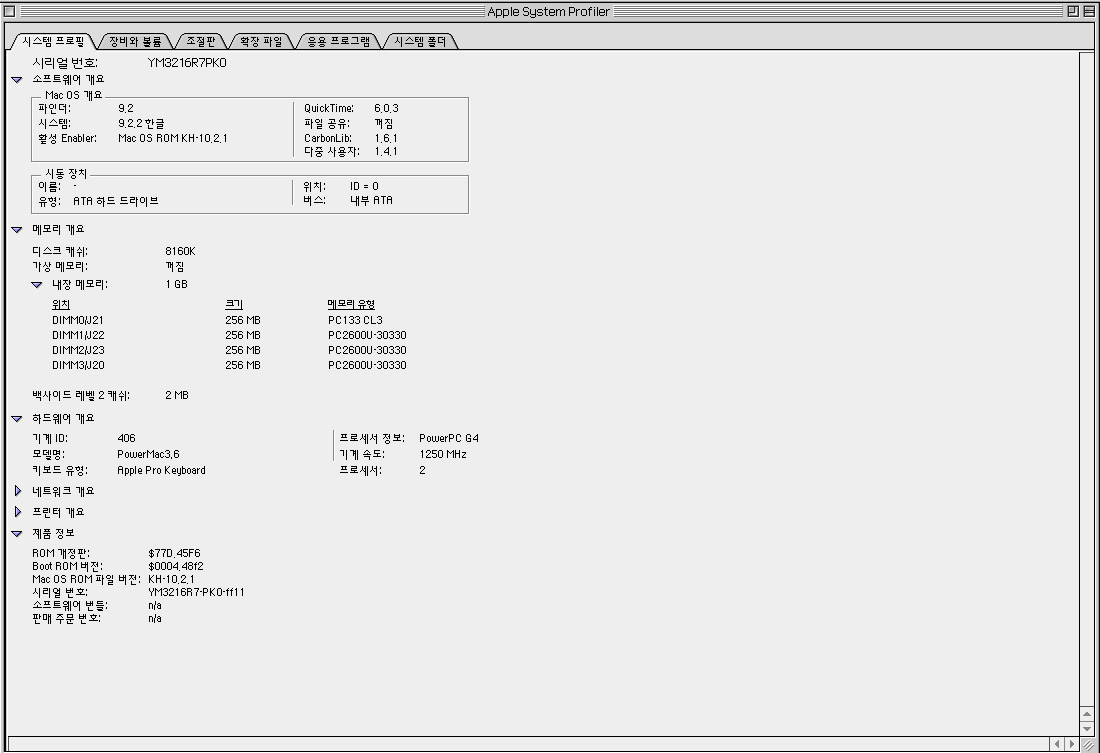Expand the 네트워크 개요 section

(17, 492)
